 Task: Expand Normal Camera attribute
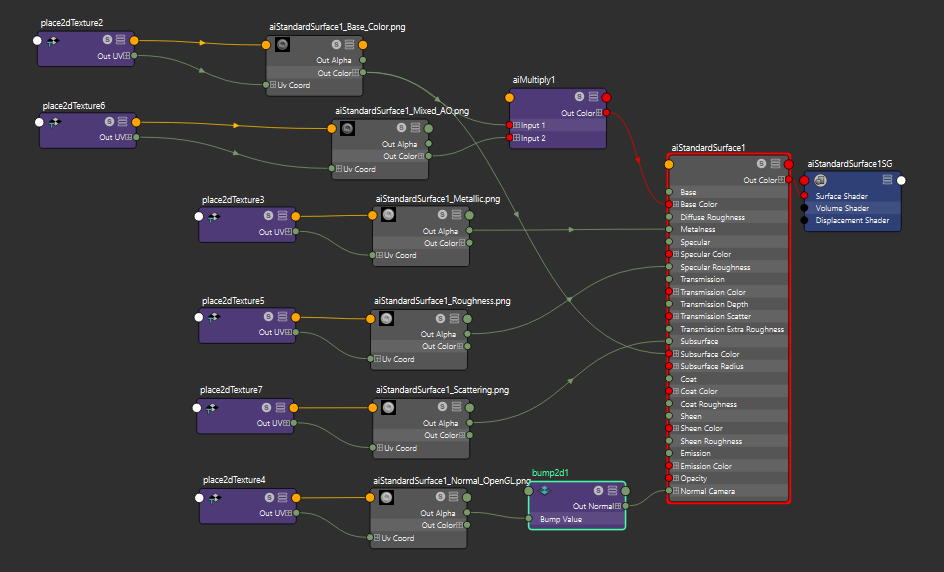[x=676, y=491]
